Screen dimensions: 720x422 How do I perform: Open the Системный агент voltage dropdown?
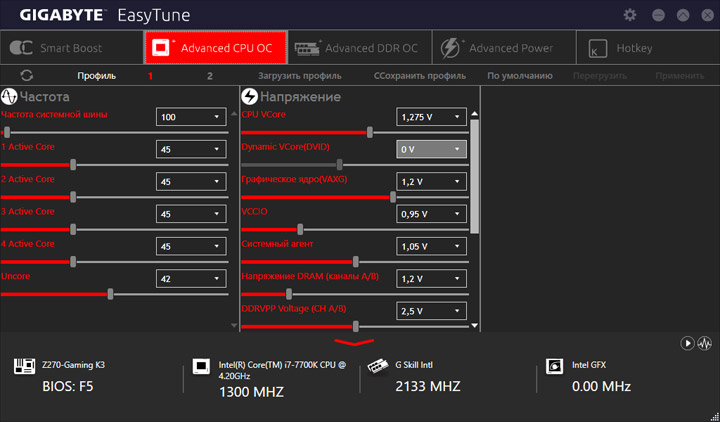431,246
